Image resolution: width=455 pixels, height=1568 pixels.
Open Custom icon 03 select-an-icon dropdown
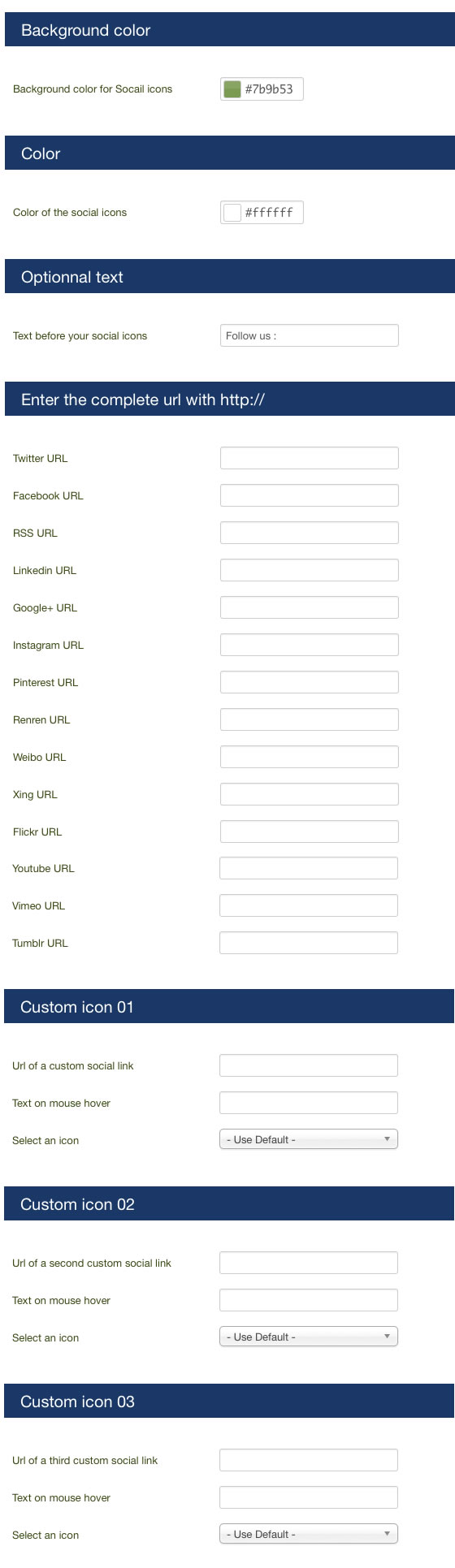(x=309, y=1534)
